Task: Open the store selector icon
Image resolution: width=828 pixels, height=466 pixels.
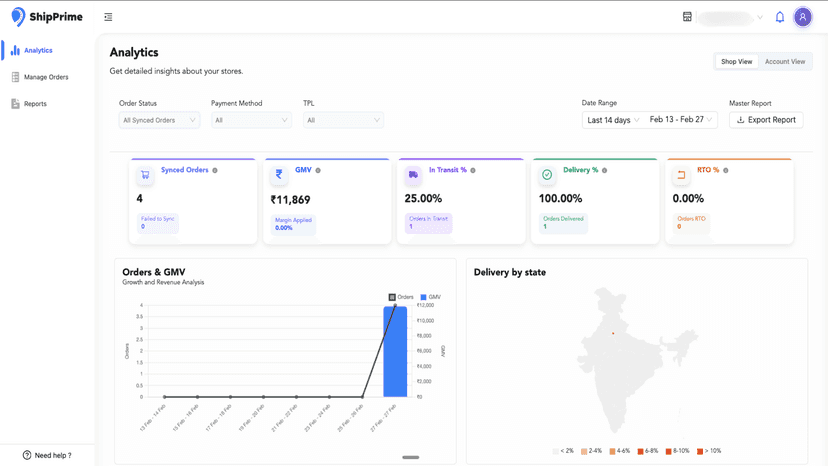Action: [687, 17]
